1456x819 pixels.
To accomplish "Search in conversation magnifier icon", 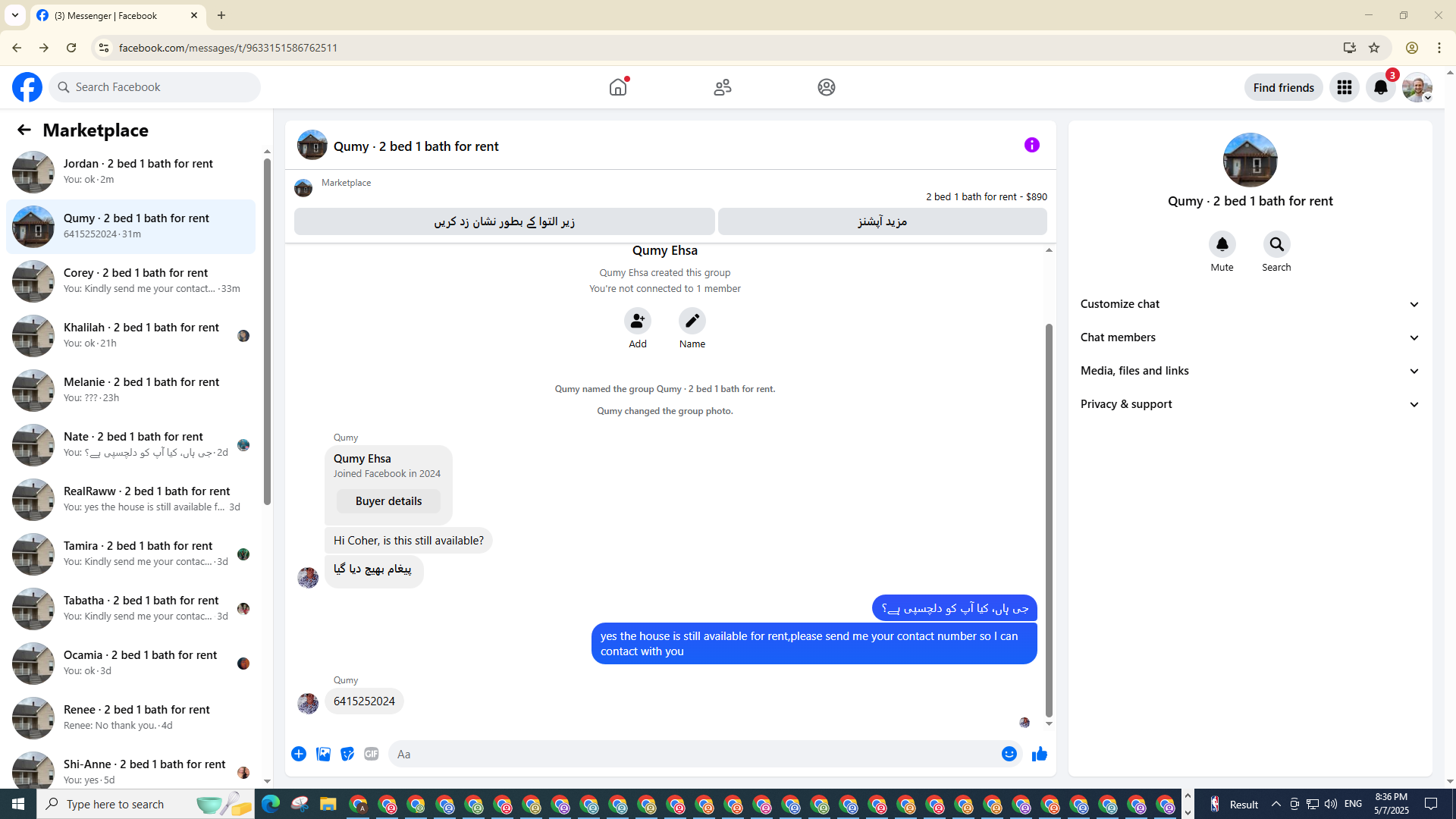I will click(1276, 244).
